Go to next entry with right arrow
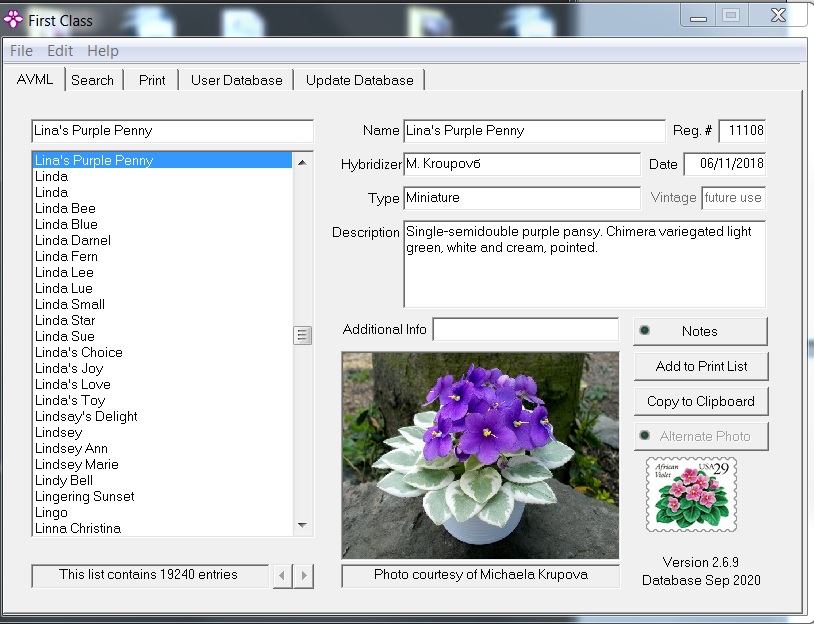814x624 pixels. pyautogui.click(x=304, y=576)
